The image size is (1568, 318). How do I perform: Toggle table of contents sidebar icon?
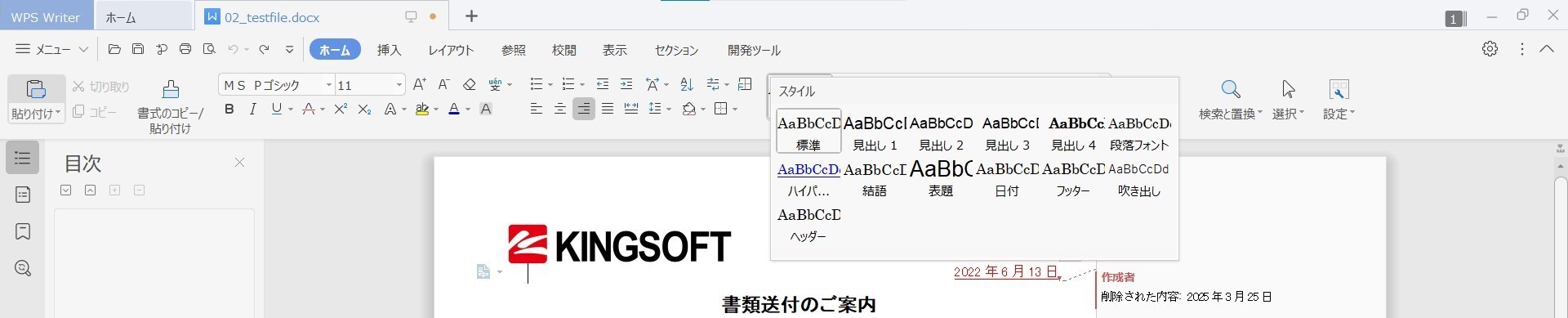[x=23, y=158]
